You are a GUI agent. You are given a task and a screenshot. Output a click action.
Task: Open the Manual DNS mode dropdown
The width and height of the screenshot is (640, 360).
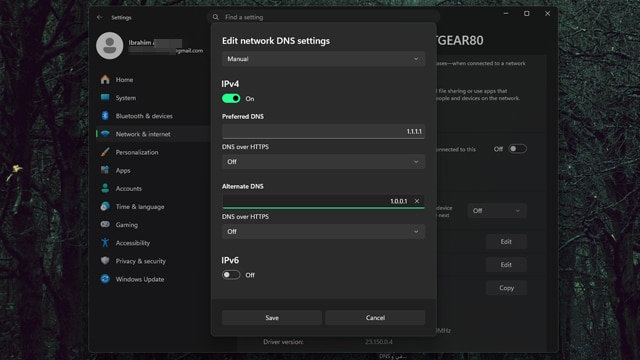coord(323,59)
